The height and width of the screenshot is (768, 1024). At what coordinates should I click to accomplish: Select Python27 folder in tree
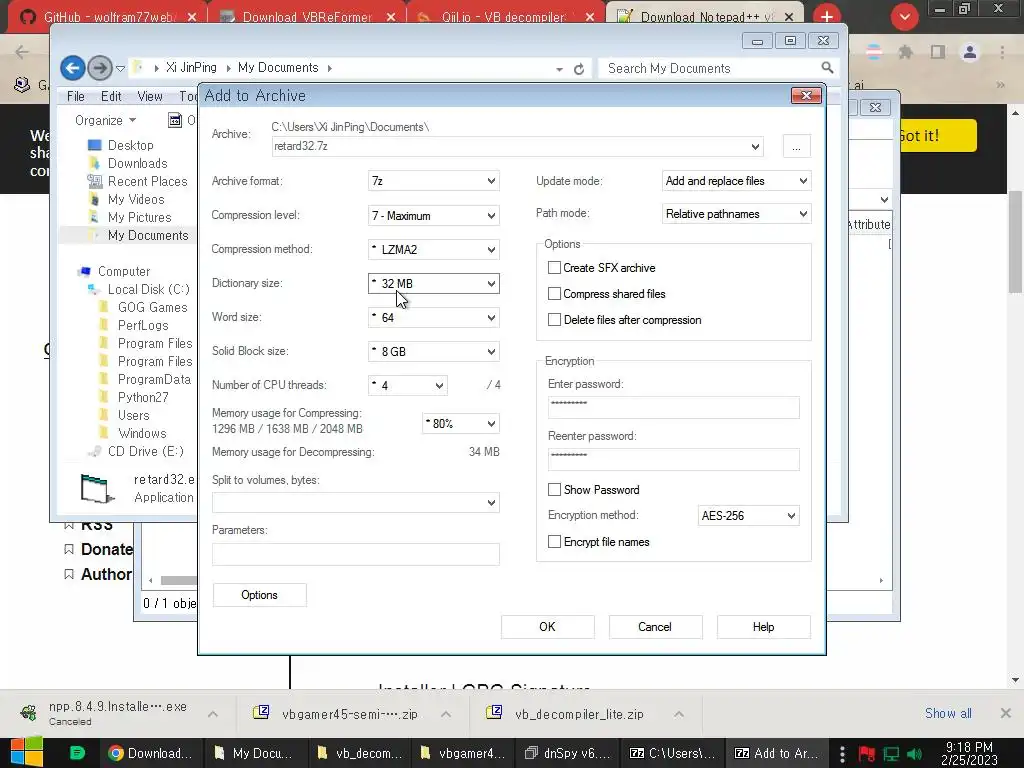click(x=142, y=397)
